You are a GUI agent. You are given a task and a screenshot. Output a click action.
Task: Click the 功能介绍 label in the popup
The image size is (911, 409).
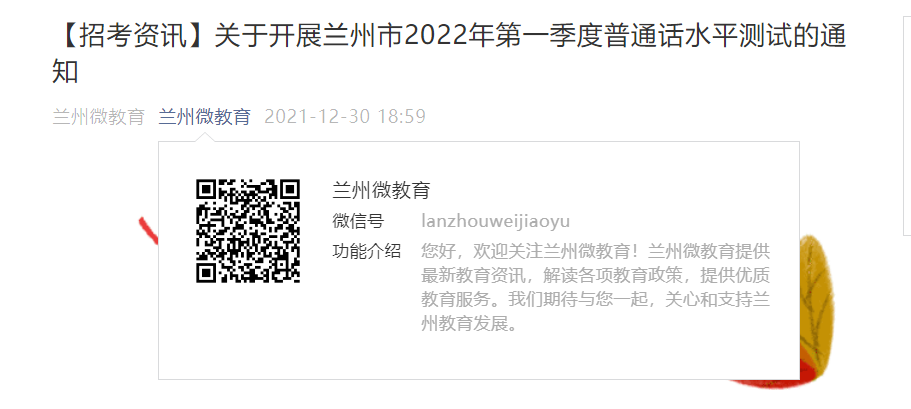[x=367, y=251]
